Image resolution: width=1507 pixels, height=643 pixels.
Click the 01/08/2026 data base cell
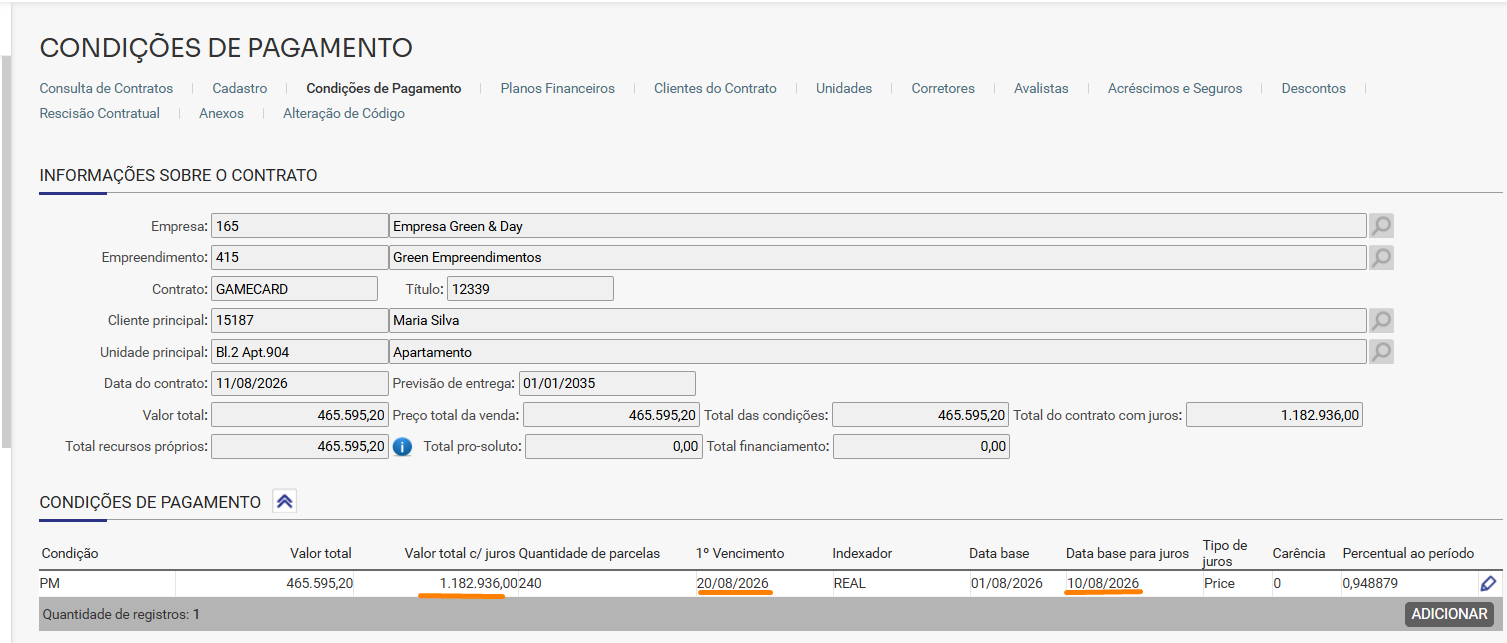1006,583
